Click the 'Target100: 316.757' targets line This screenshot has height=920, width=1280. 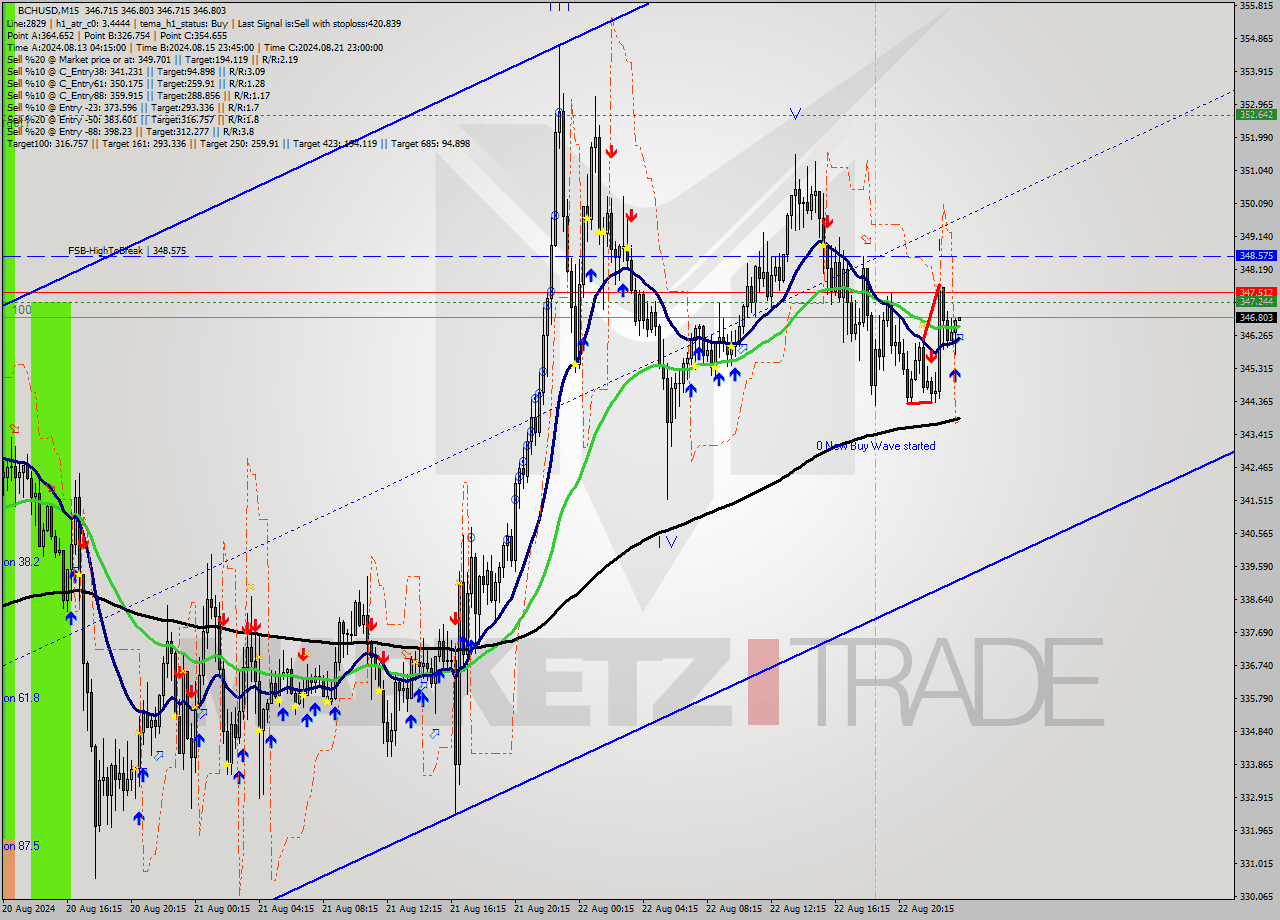point(238,143)
